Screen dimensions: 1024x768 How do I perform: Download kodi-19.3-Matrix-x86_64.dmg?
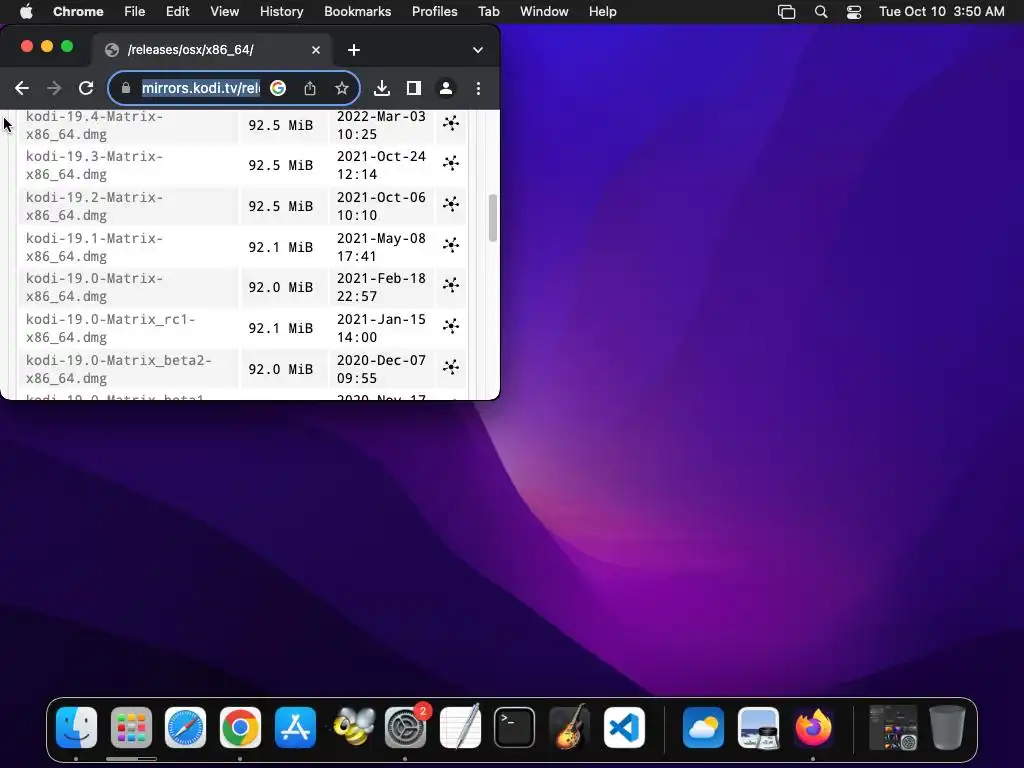95,165
